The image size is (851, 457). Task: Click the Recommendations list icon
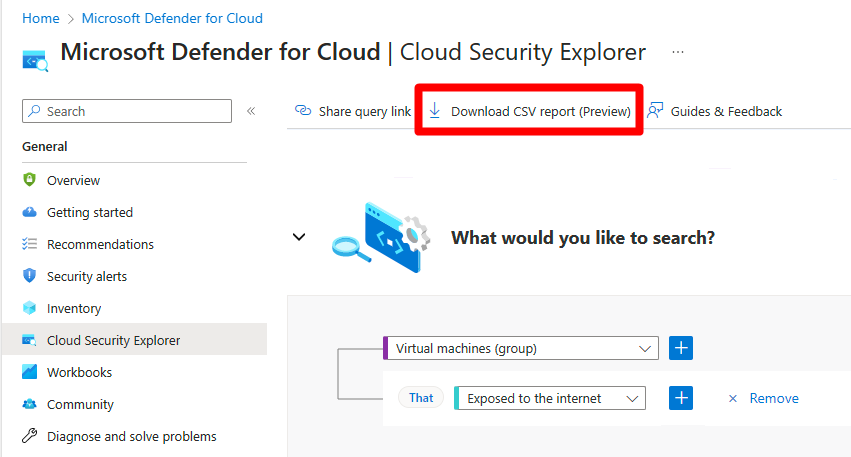pyautogui.click(x=29, y=244)
